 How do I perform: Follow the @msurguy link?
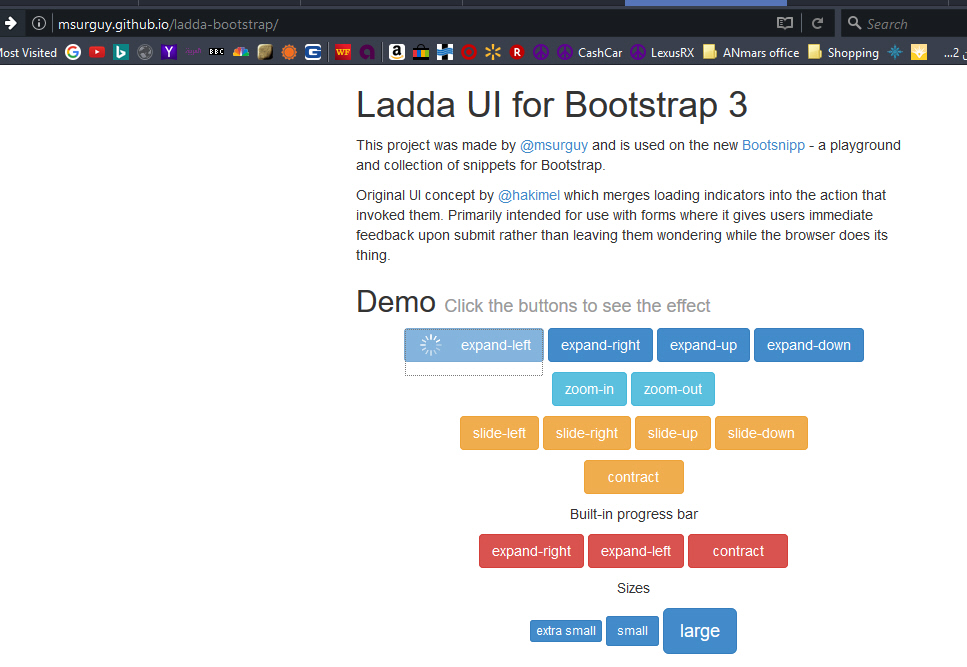[554, 145]
